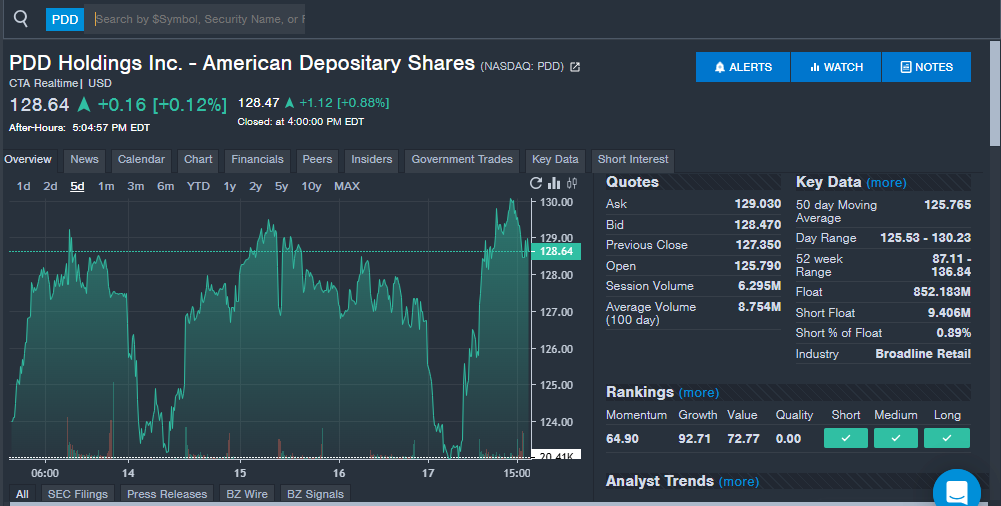Switch chart to candlestick view
This screenshot has width=1001, height=506.
(x=572, y=184)
